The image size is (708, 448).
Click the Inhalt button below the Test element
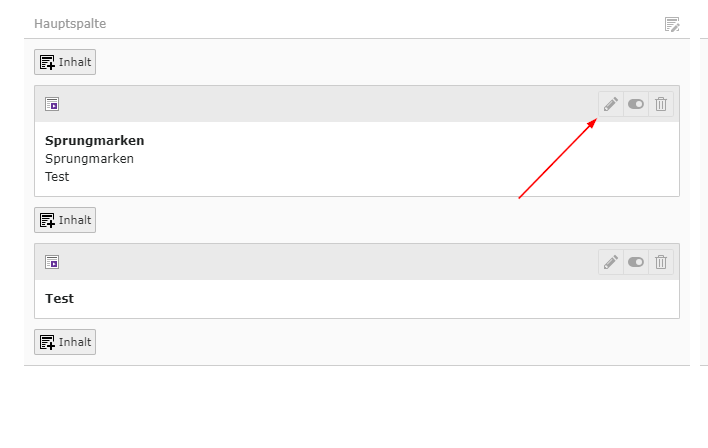click(x=65, y=342)
